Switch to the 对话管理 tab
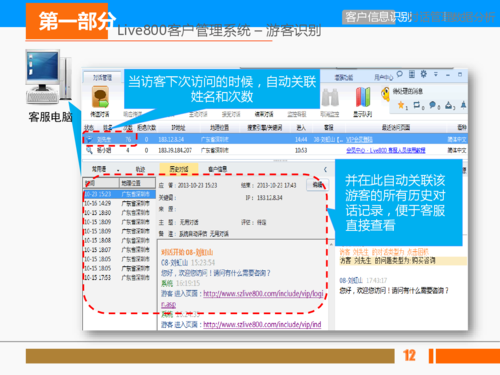Screen dimensions: 500x375 coord(102,77)
